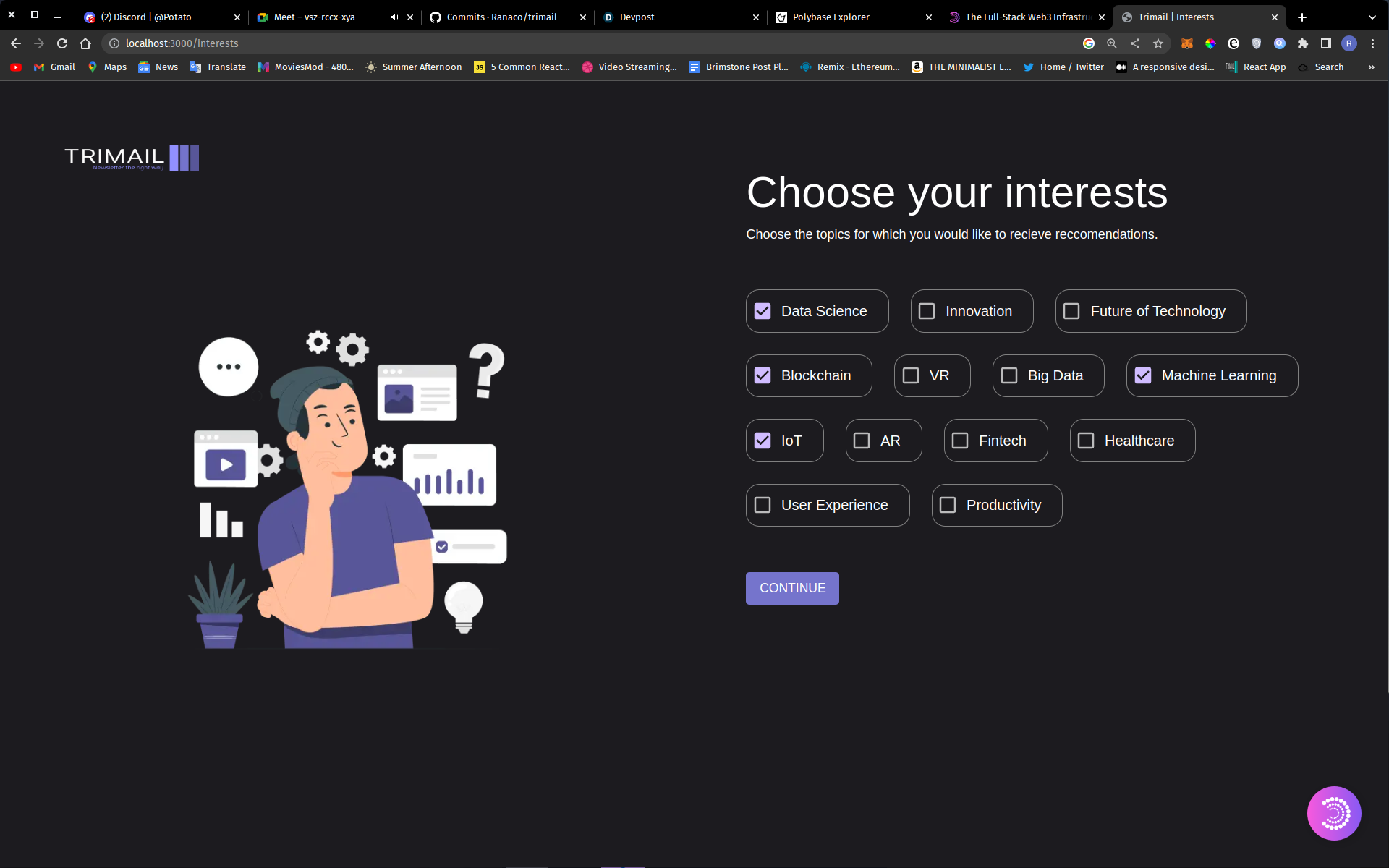Reload the page with the refresh icon

tap(62, 43)
